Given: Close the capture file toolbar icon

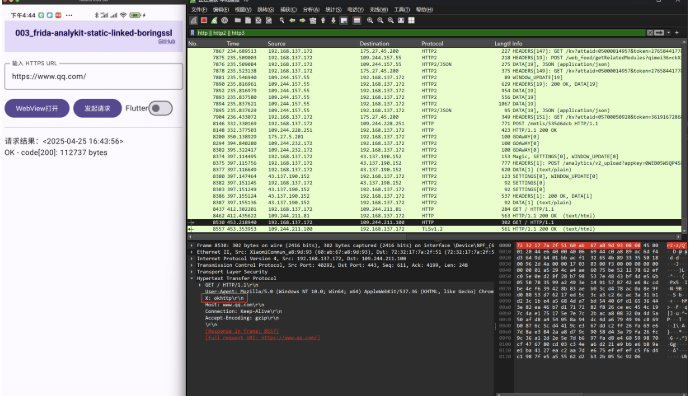Looking at the screenshot, I should [x=258, y=20].
